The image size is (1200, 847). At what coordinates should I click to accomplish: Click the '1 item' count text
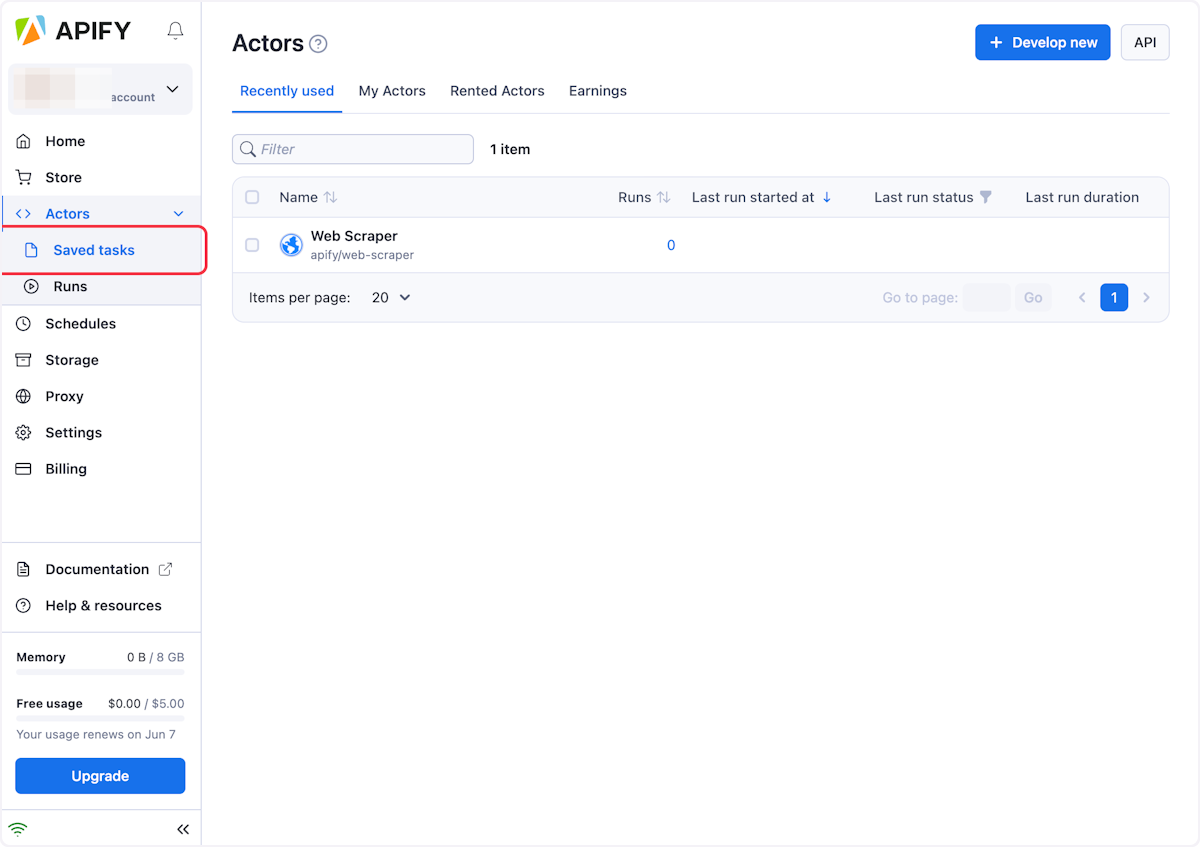[510, 149]
